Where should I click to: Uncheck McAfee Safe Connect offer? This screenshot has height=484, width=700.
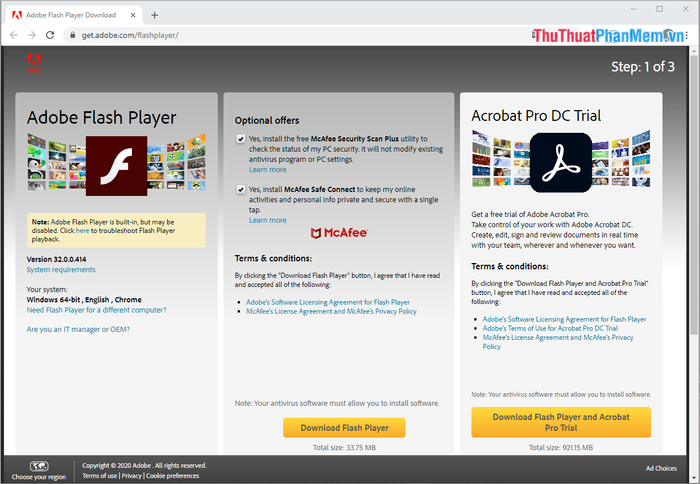pos(241,190)
